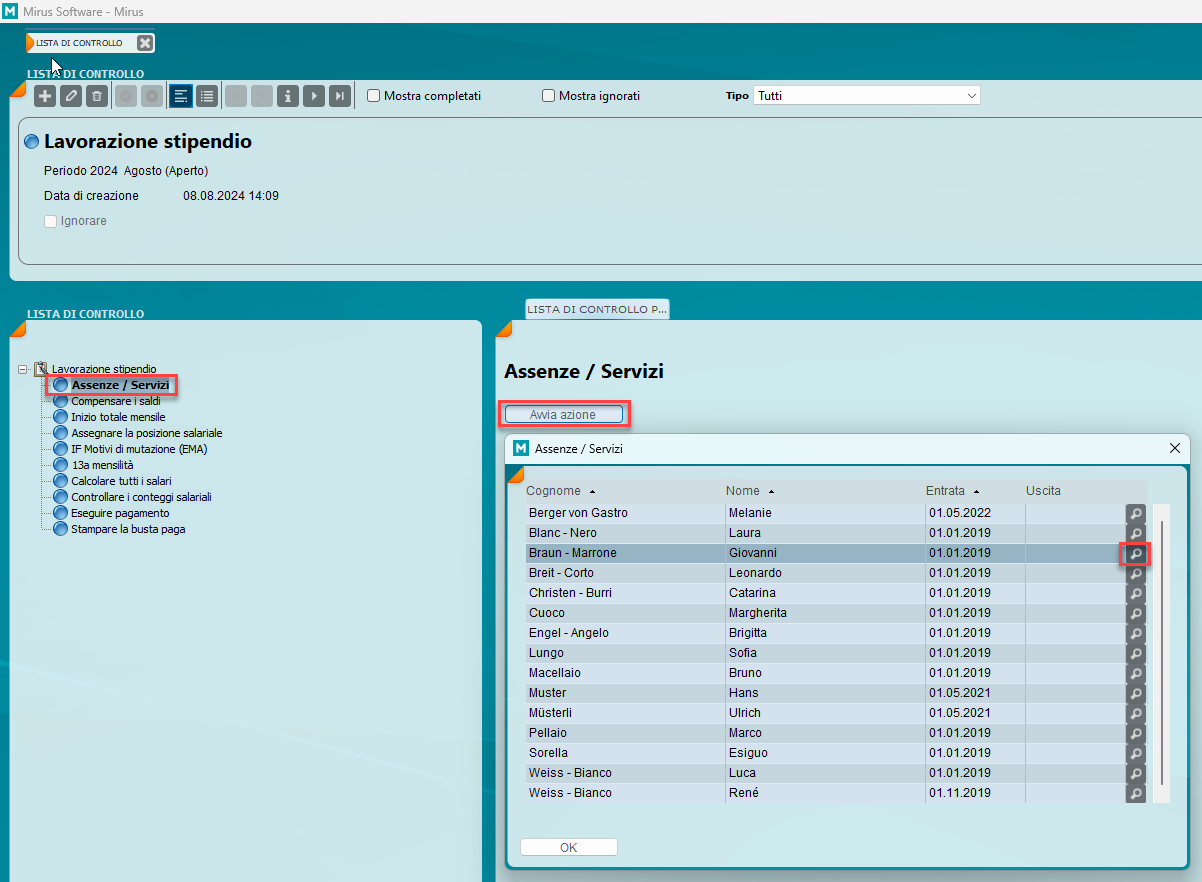This screenshot has height=882, width=1202.
Task: Enable the Mostra ignorati checkbox
Action: pos(548,96)
